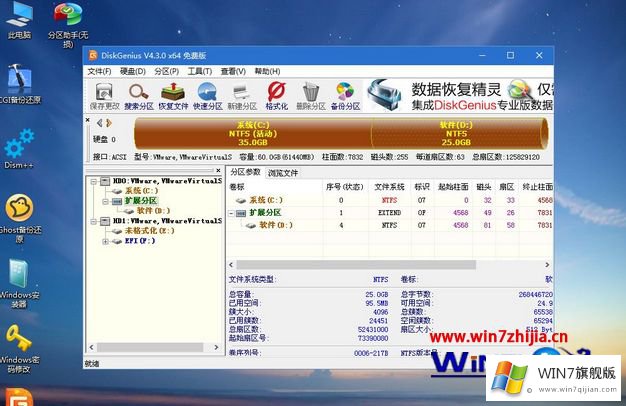Open Search Partition (搜索分区) tool

[x=139, y=96]
